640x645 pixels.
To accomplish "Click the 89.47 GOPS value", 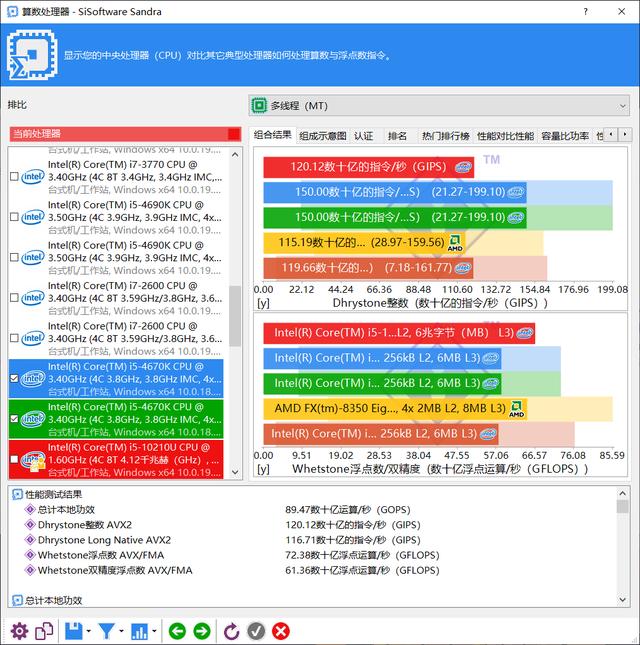I will 348,510.
